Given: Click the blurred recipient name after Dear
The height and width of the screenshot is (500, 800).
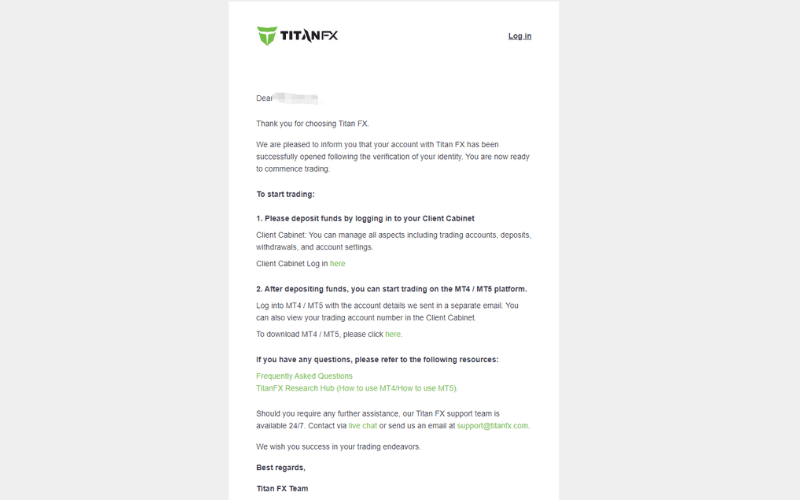Looking at the screenshot, I should 297,98.
